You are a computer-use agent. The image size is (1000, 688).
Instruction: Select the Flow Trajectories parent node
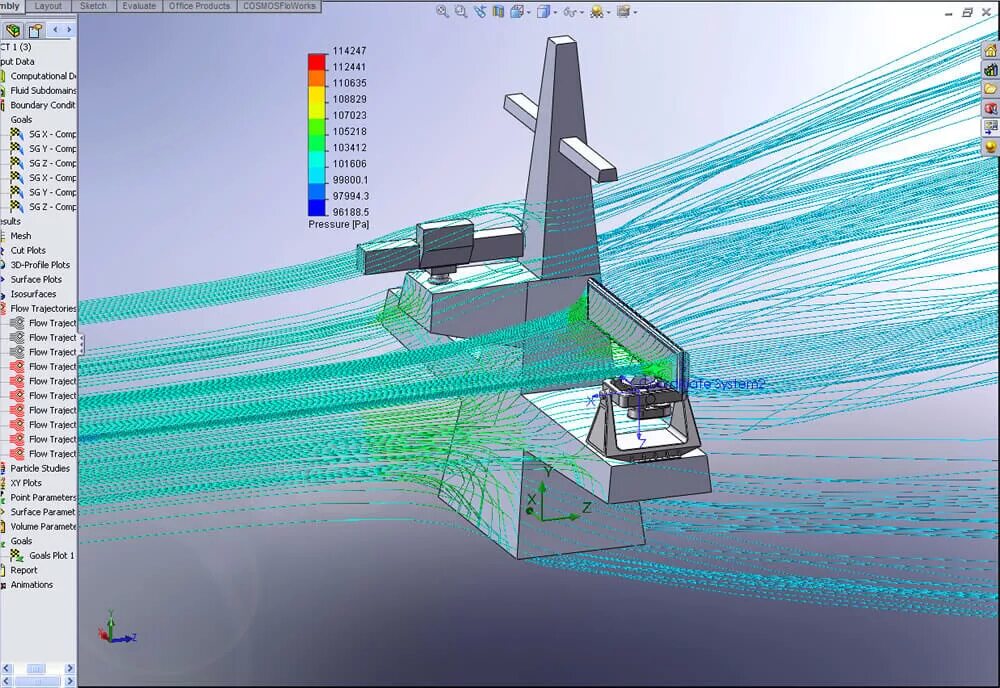tap(38, 309)
